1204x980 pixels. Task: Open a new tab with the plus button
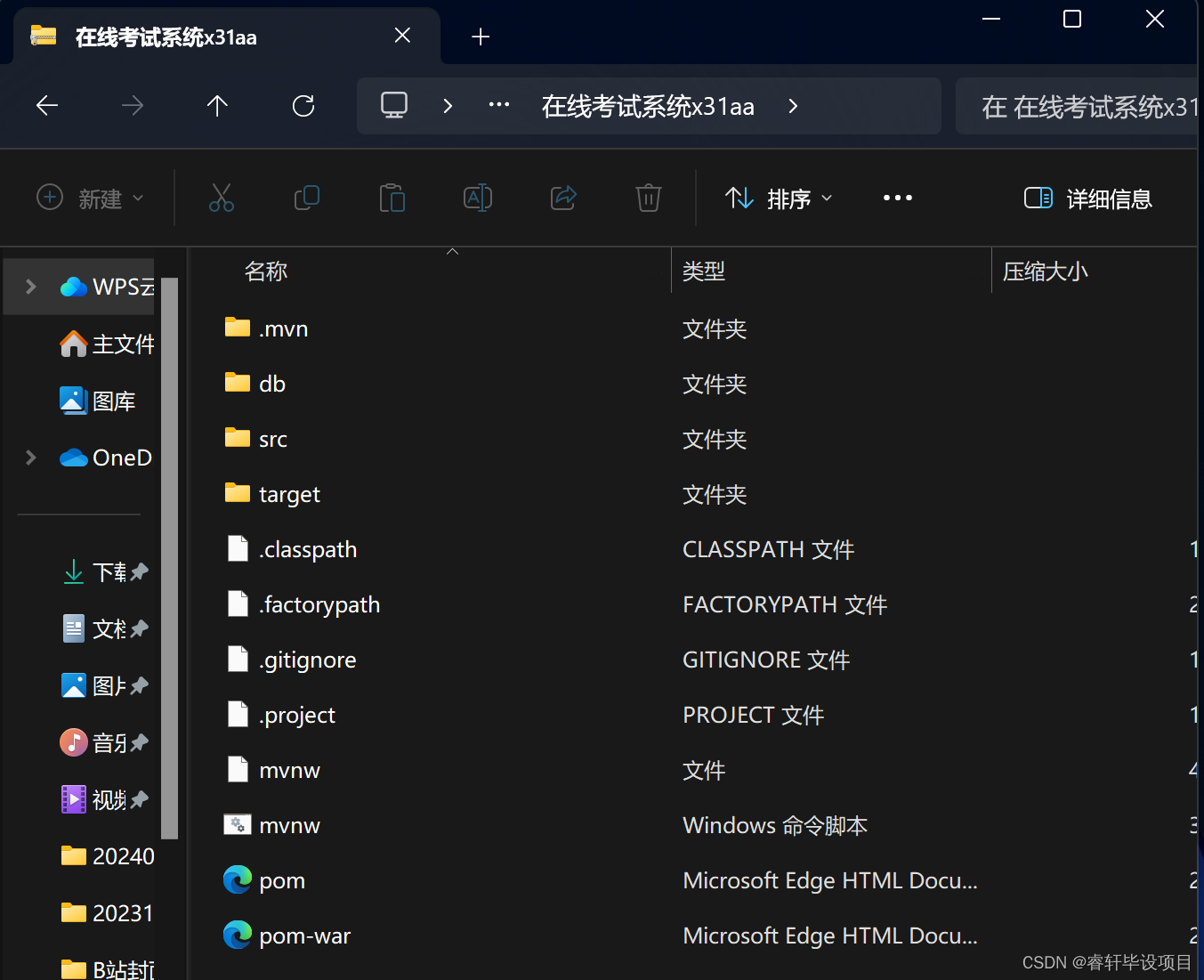(x=481, y=36)
